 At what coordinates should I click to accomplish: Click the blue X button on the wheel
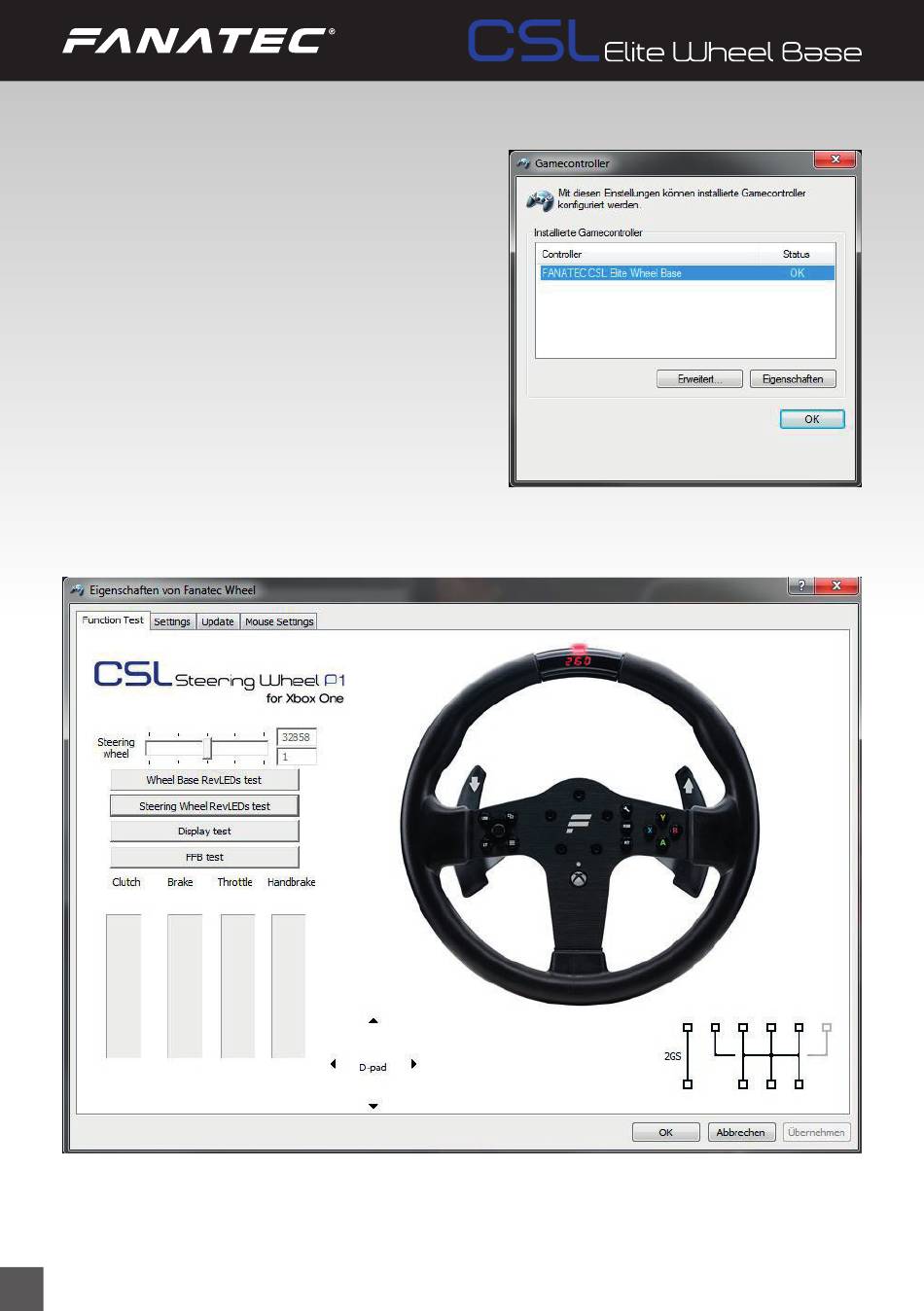(x=651, y=831)
